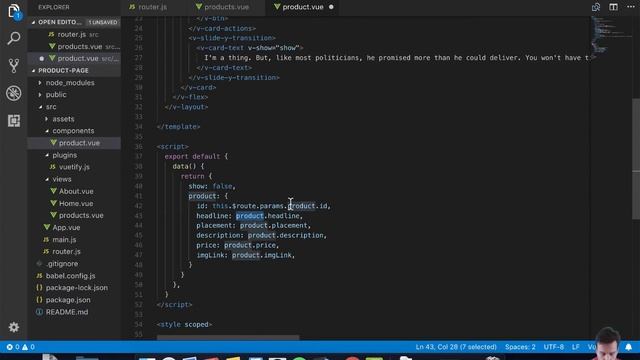Screen dimensions: 640x360
Task: Click the notifications bell in the status bar
Action: 629,347
